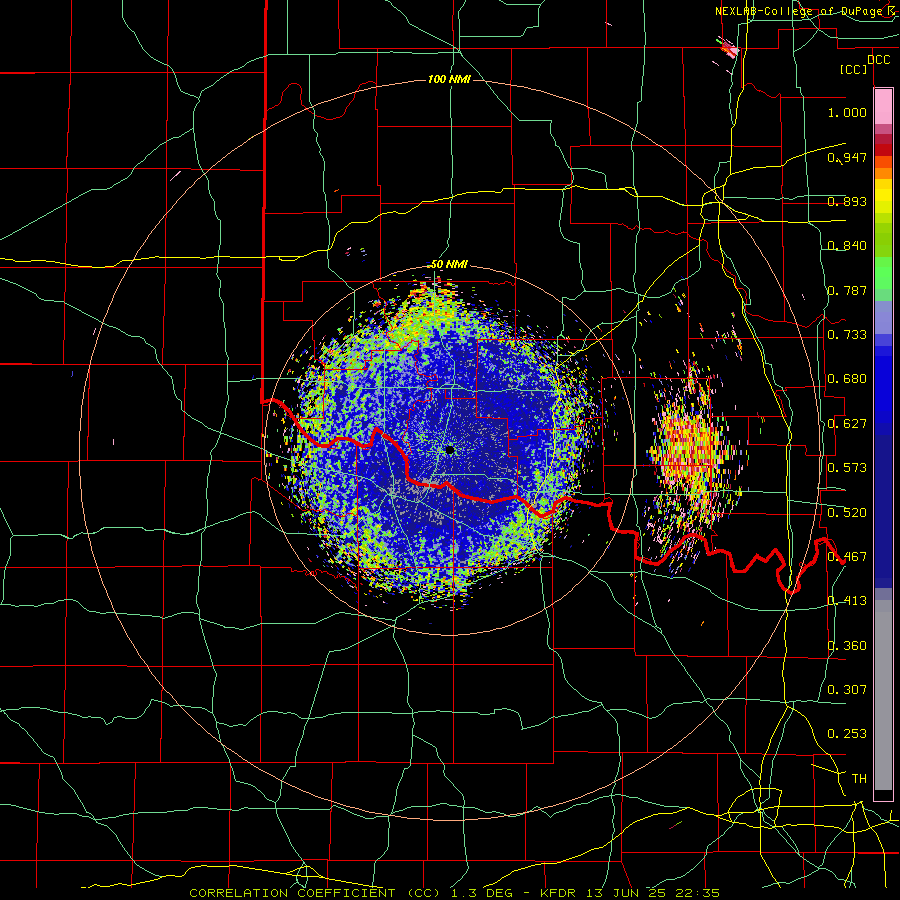
Task: Click the "50 NMI" range ring label
Action: click(x=449, y=265)
